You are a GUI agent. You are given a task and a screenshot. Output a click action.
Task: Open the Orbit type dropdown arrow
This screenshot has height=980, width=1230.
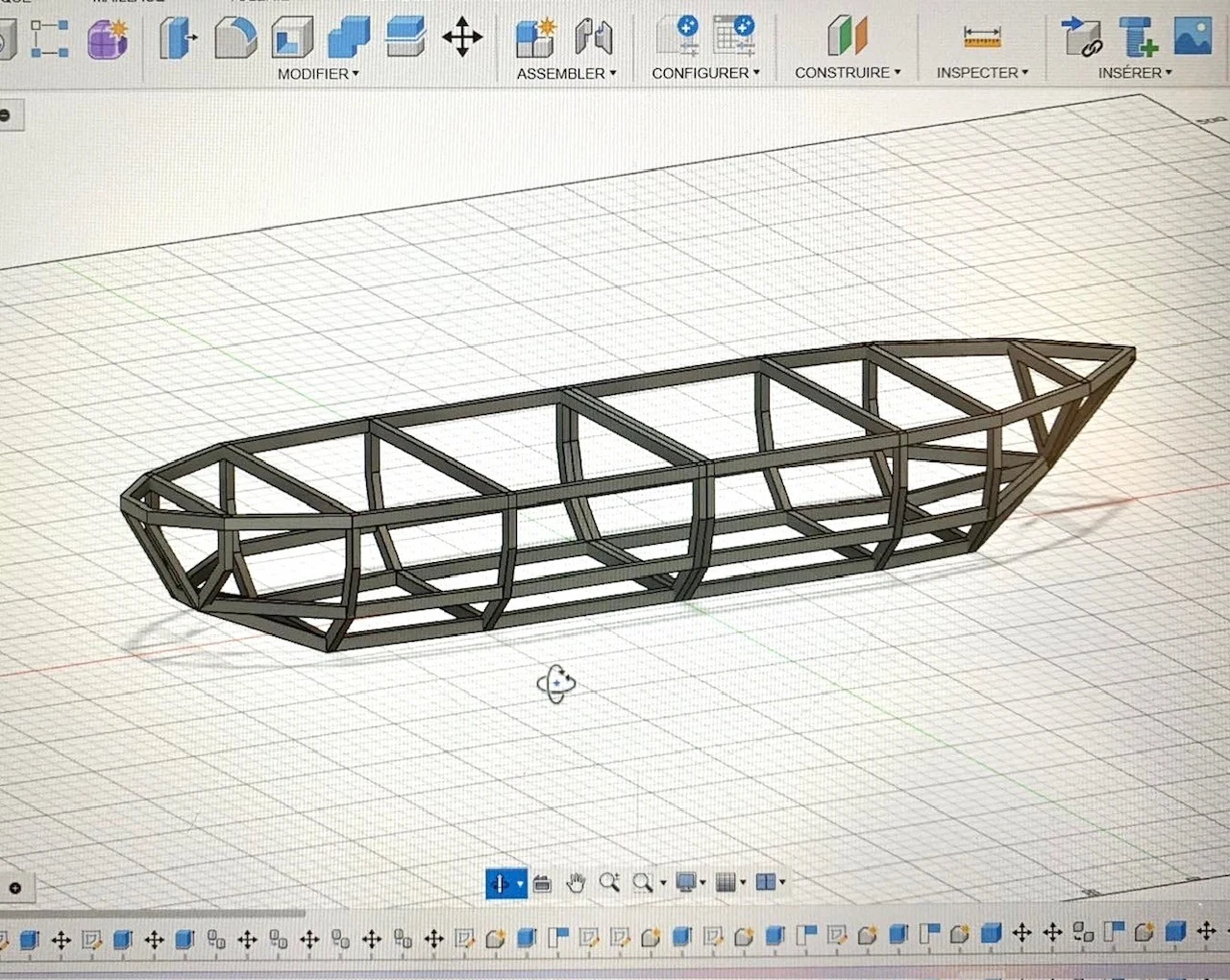point(520,884)
